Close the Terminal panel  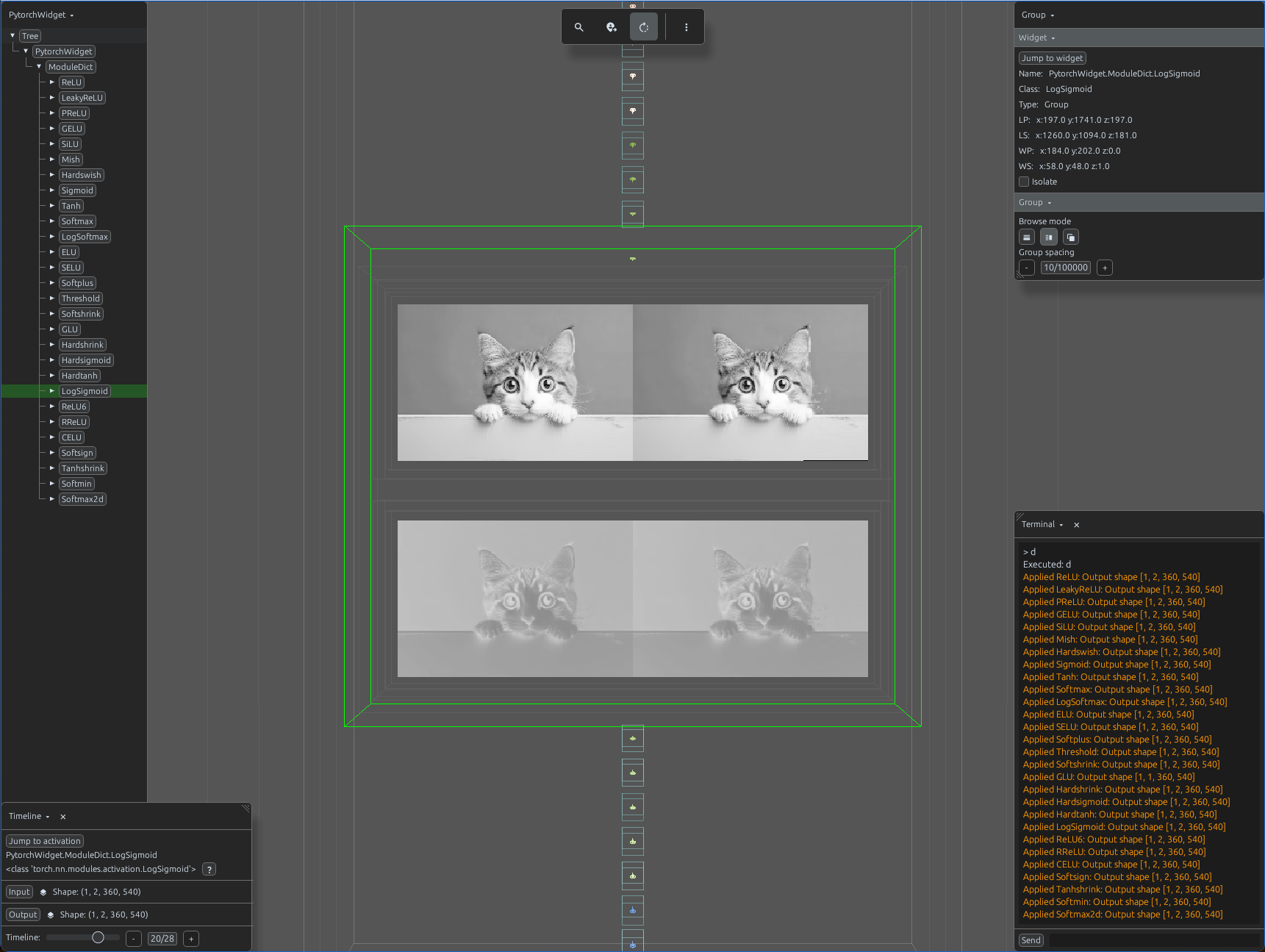point(1077,525)
